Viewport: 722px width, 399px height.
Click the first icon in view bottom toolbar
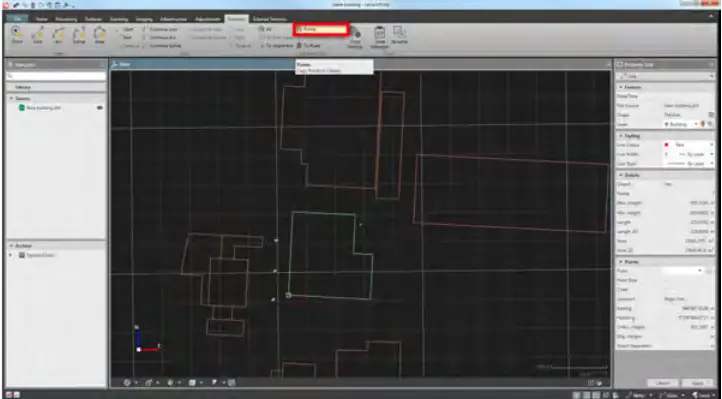point(128,382)
